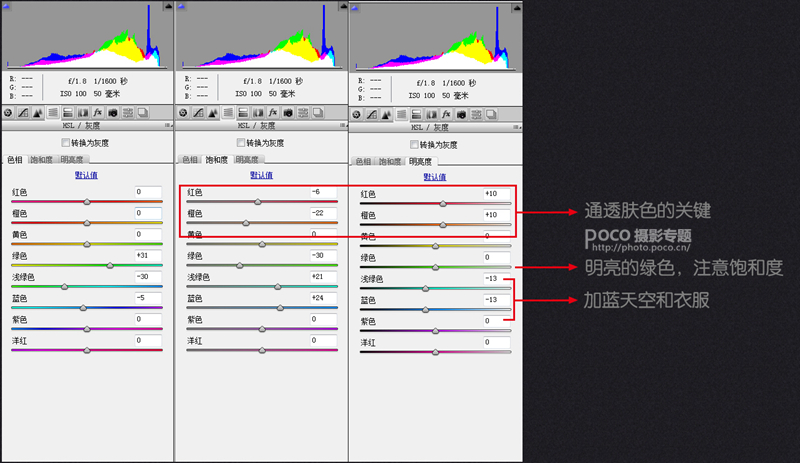The width and height of the screenshot is (800, 463).
Task: Open fx Effects icon in Hue panel
Action: click(97, 113)
